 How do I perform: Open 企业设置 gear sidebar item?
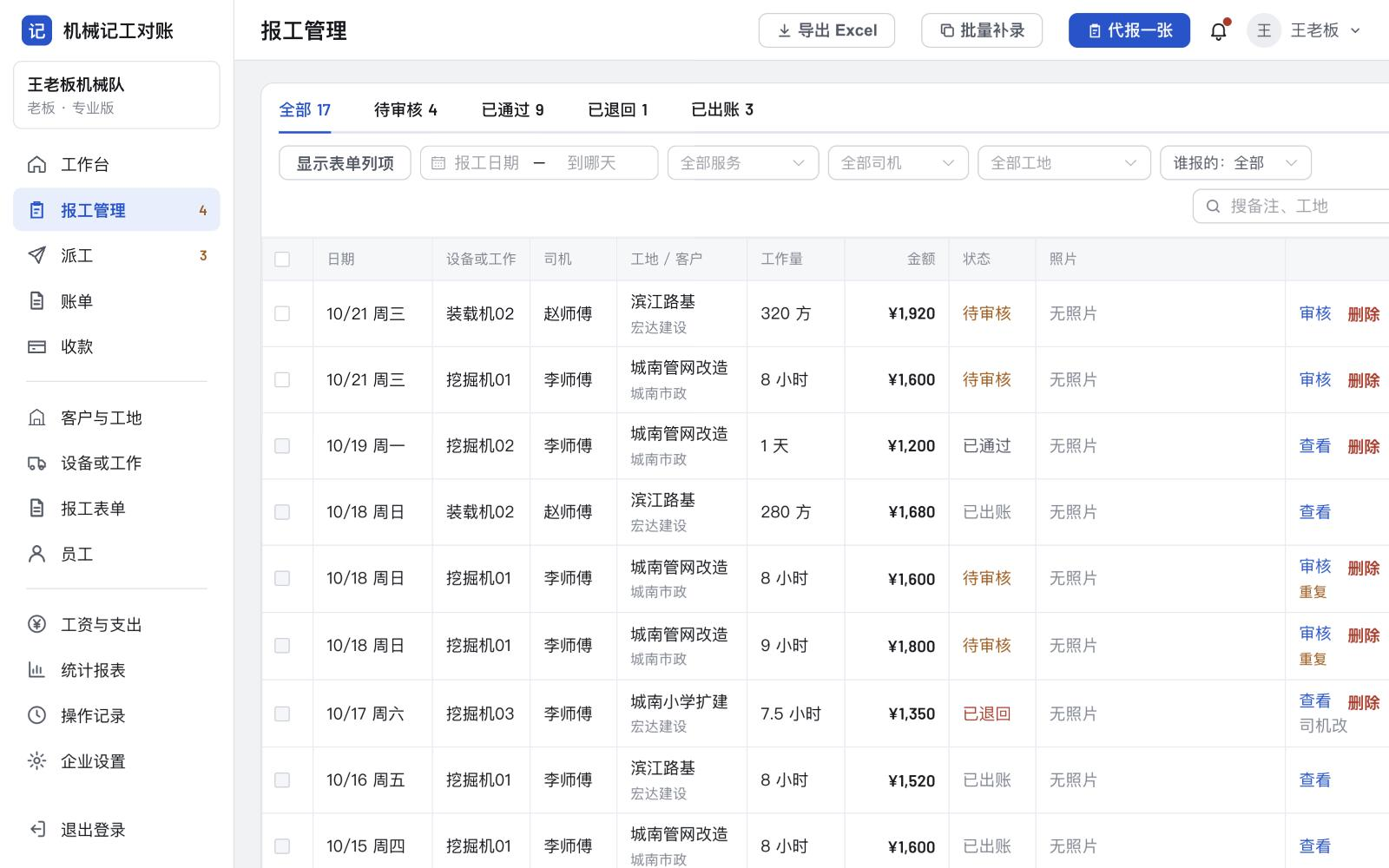(x=116, y=761)
